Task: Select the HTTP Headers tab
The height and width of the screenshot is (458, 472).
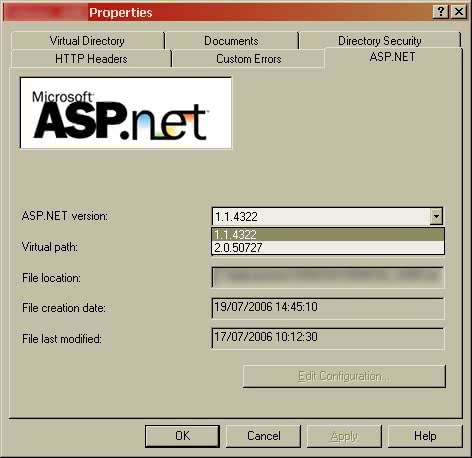Action: click(x=91, y=59)
